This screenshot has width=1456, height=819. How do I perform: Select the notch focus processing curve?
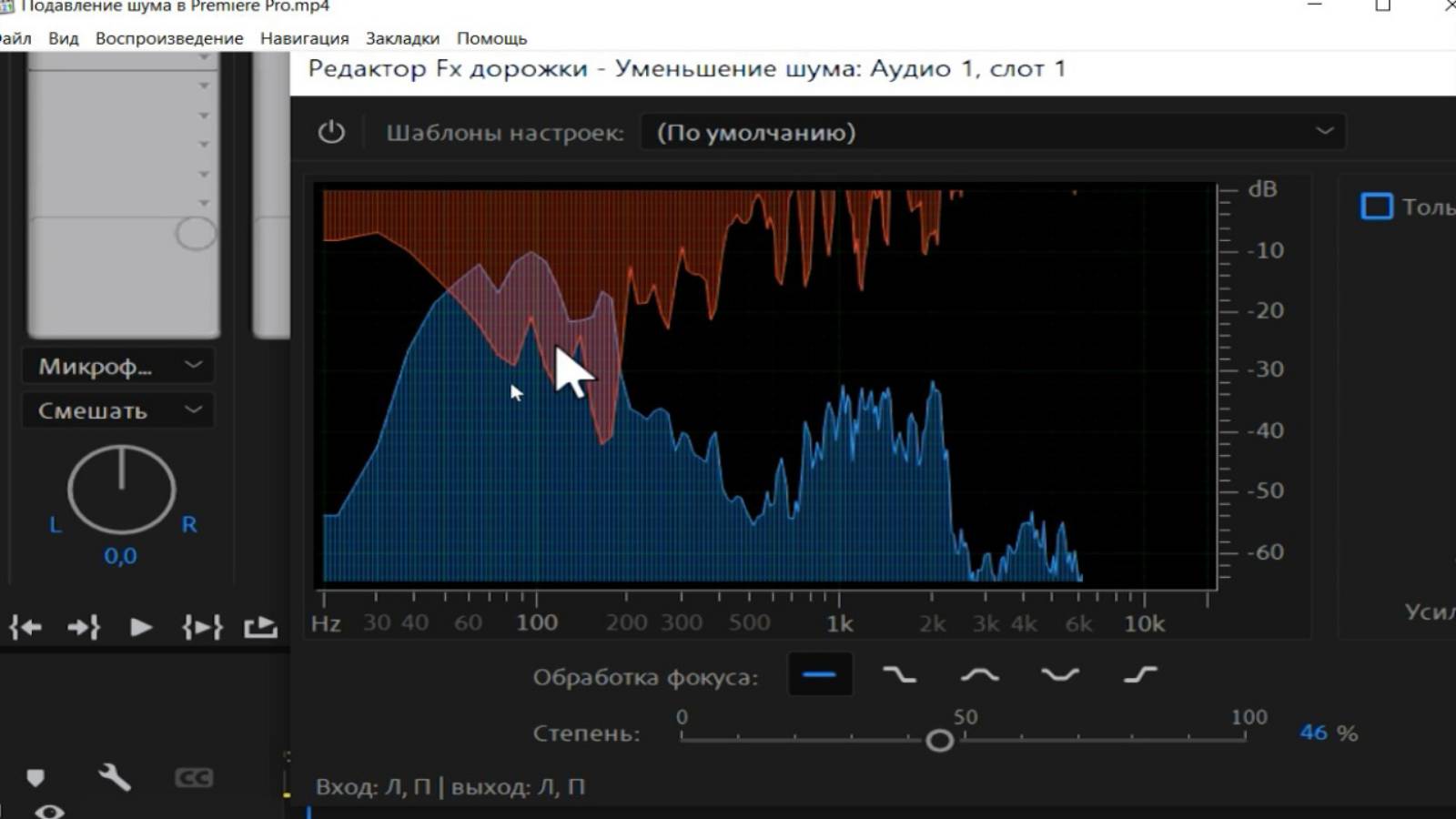click(x=1057, y=674)
